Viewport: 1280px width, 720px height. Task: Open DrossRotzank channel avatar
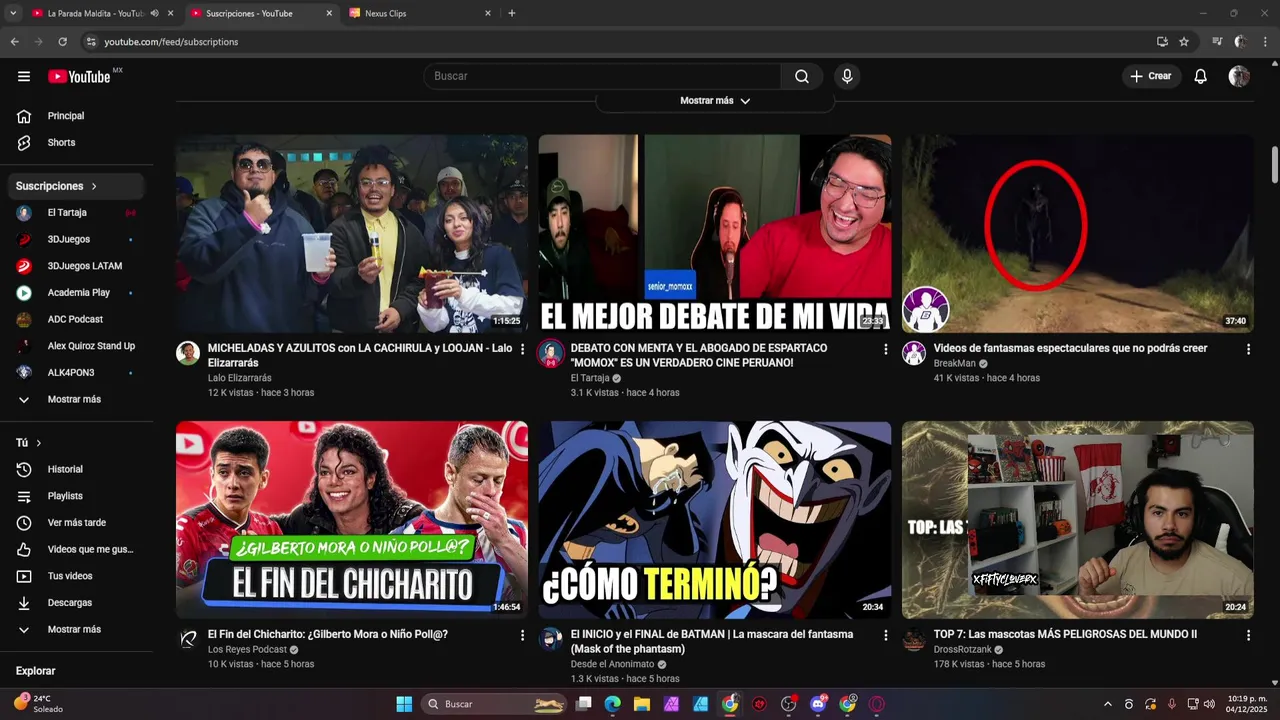click(914, 639)
